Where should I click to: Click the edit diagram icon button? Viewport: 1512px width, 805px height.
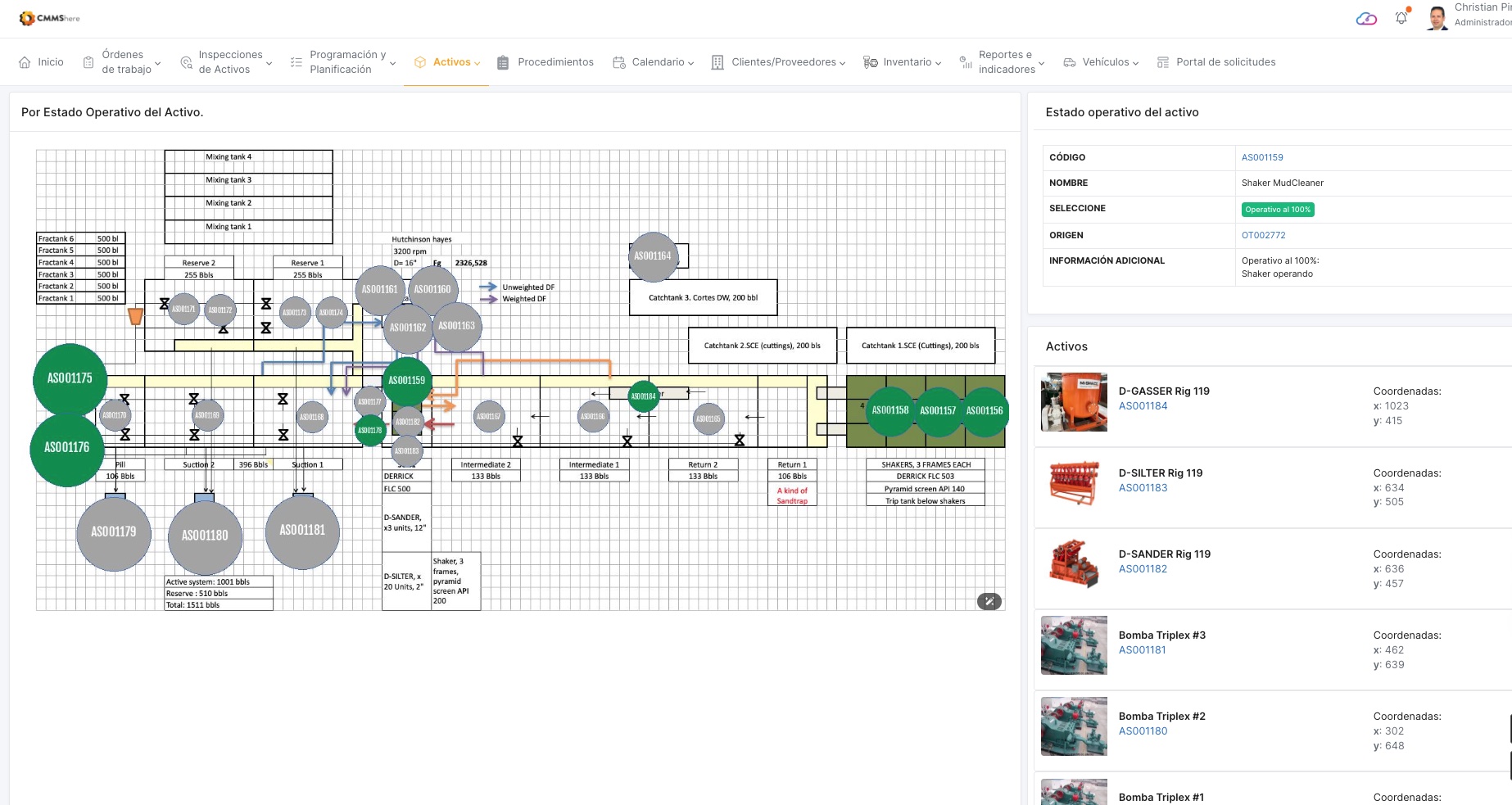989,602
